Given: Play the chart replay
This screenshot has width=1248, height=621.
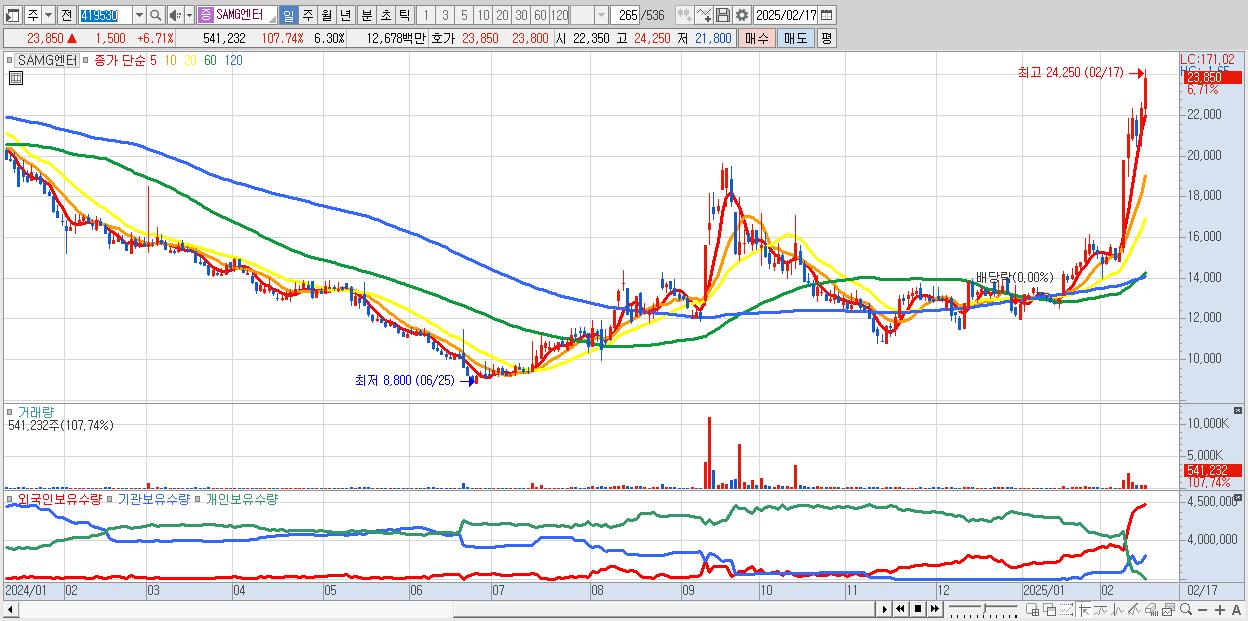Looking at the screenshot, I should tap(885, 609).
